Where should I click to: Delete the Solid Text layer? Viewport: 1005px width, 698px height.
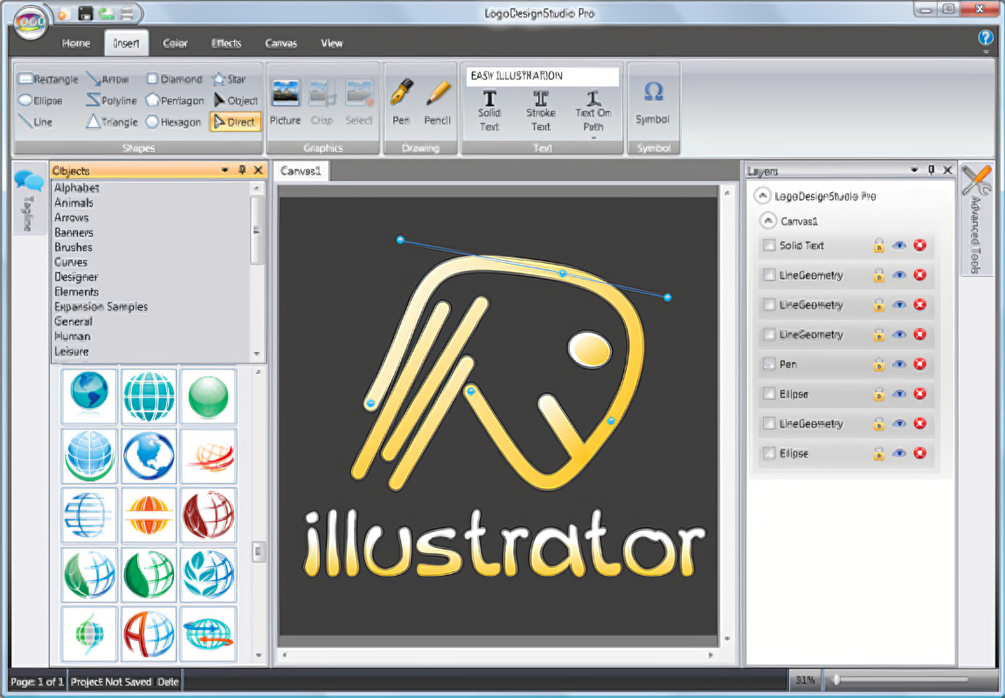tap(920, 245)
